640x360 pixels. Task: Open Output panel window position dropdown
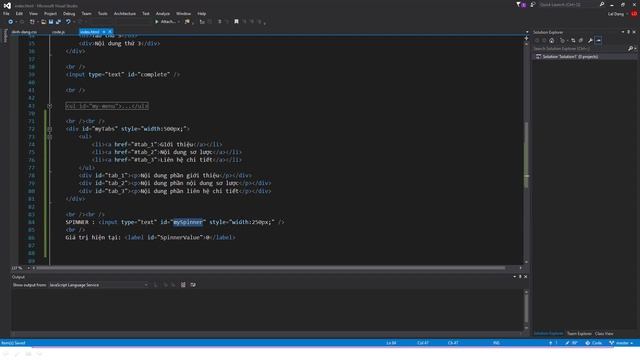click(x=514, y=277)
